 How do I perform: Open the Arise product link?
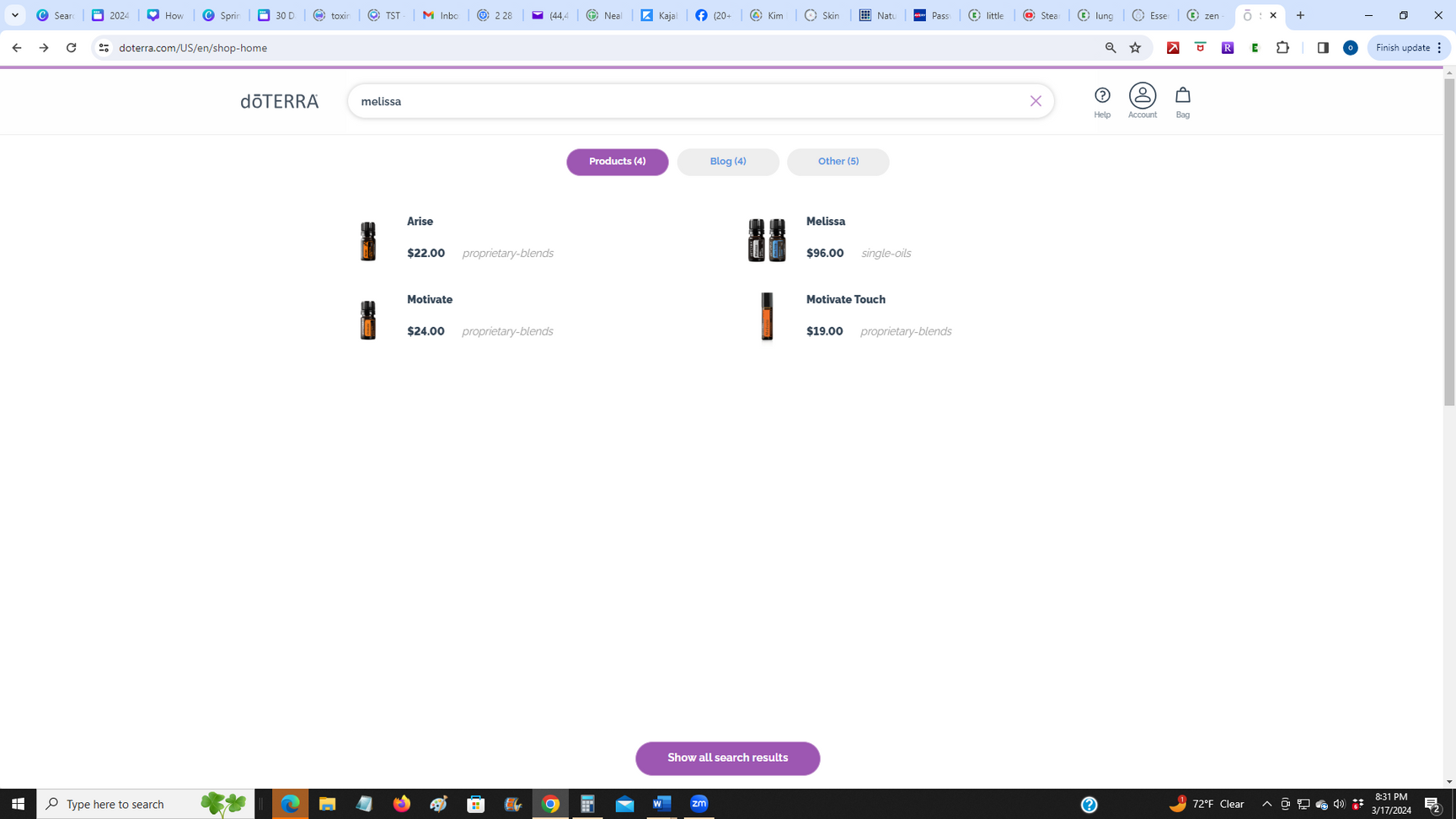coord(420,222)
